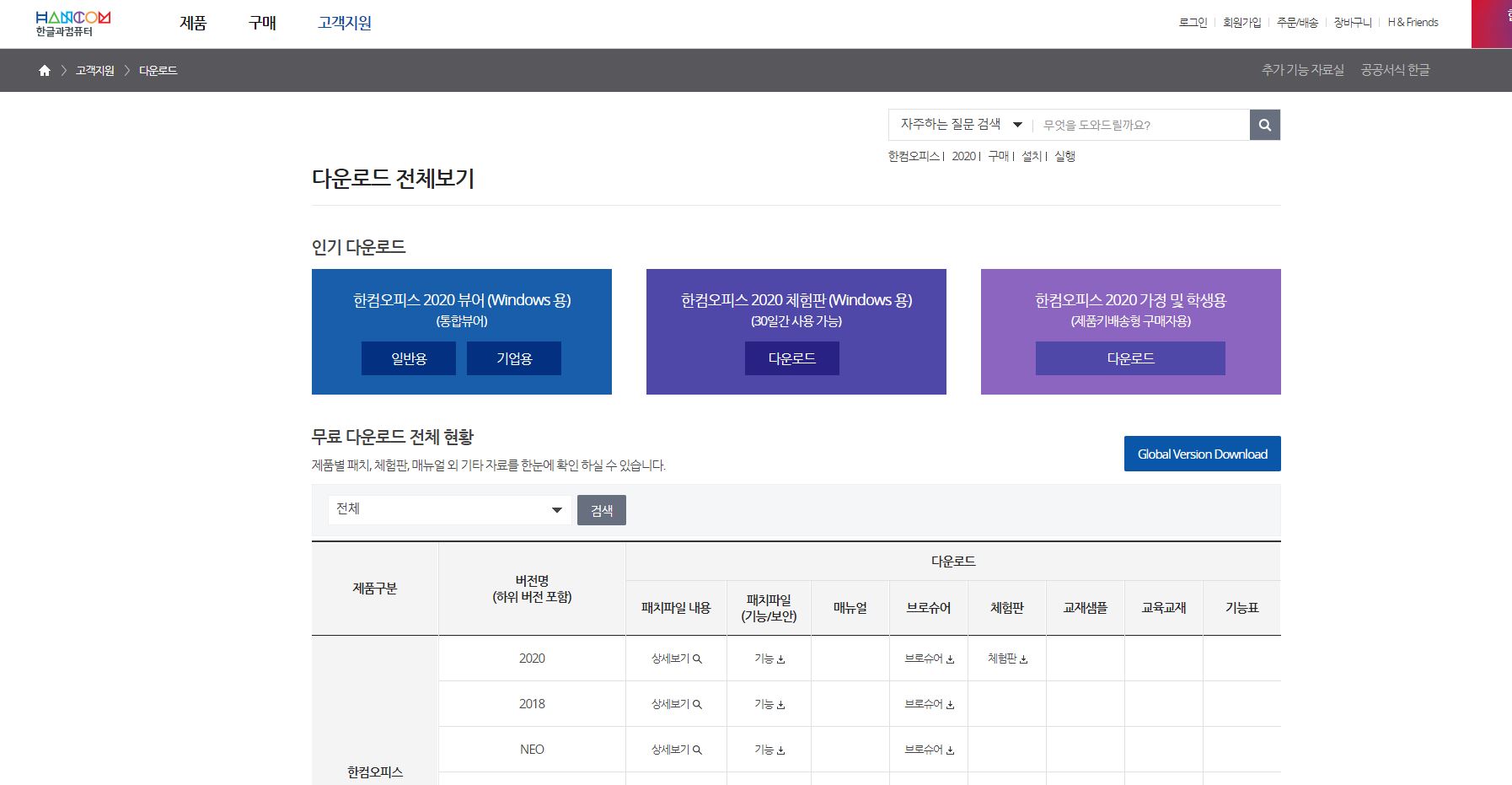The width and height of the screenshot is (1512, 785).
Task: Download 브로슈어 for NEO
Action: tap(929, 750)
